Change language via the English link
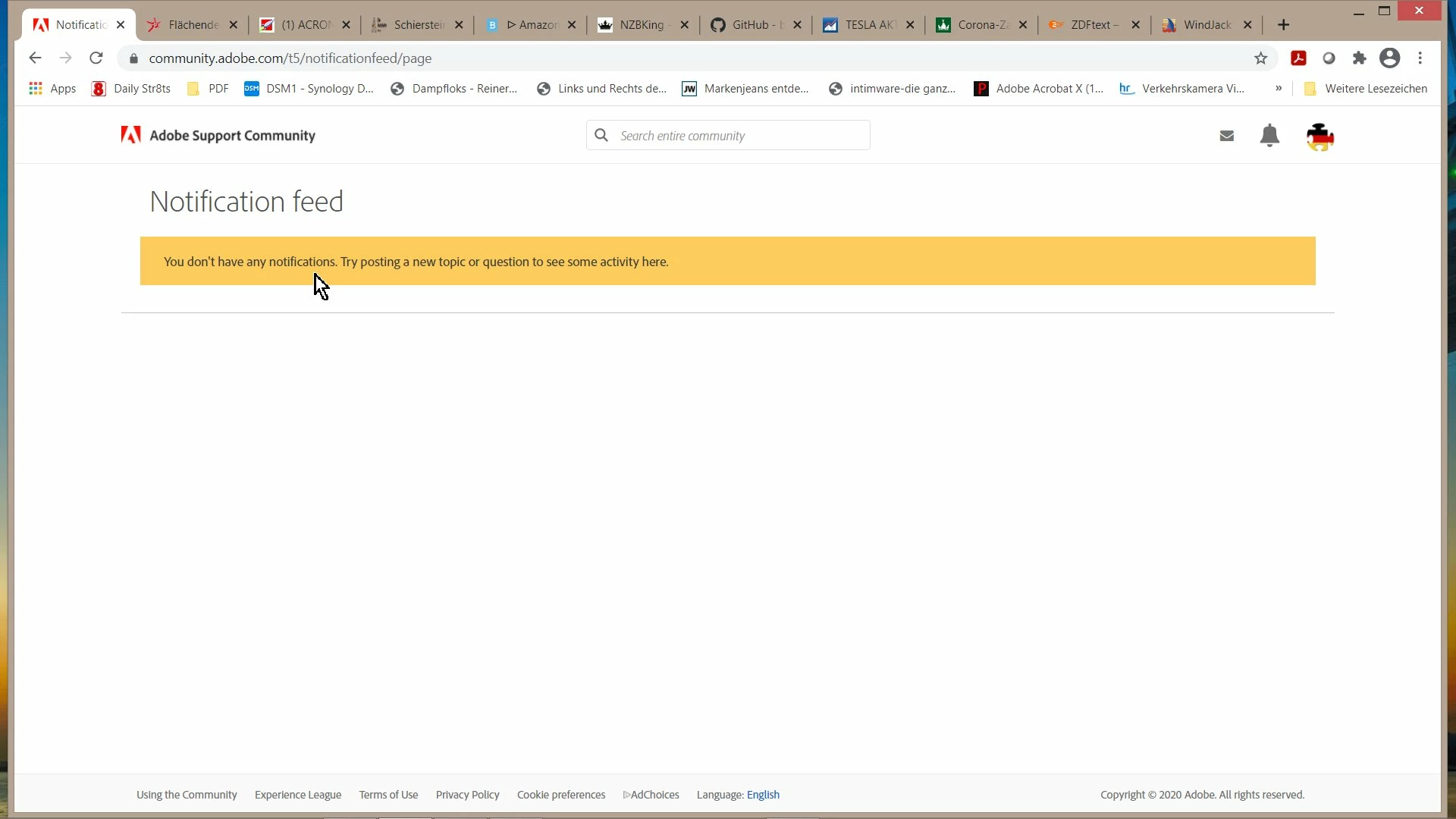The width and height of the screenshot is (1456, 819). (763, 795)
